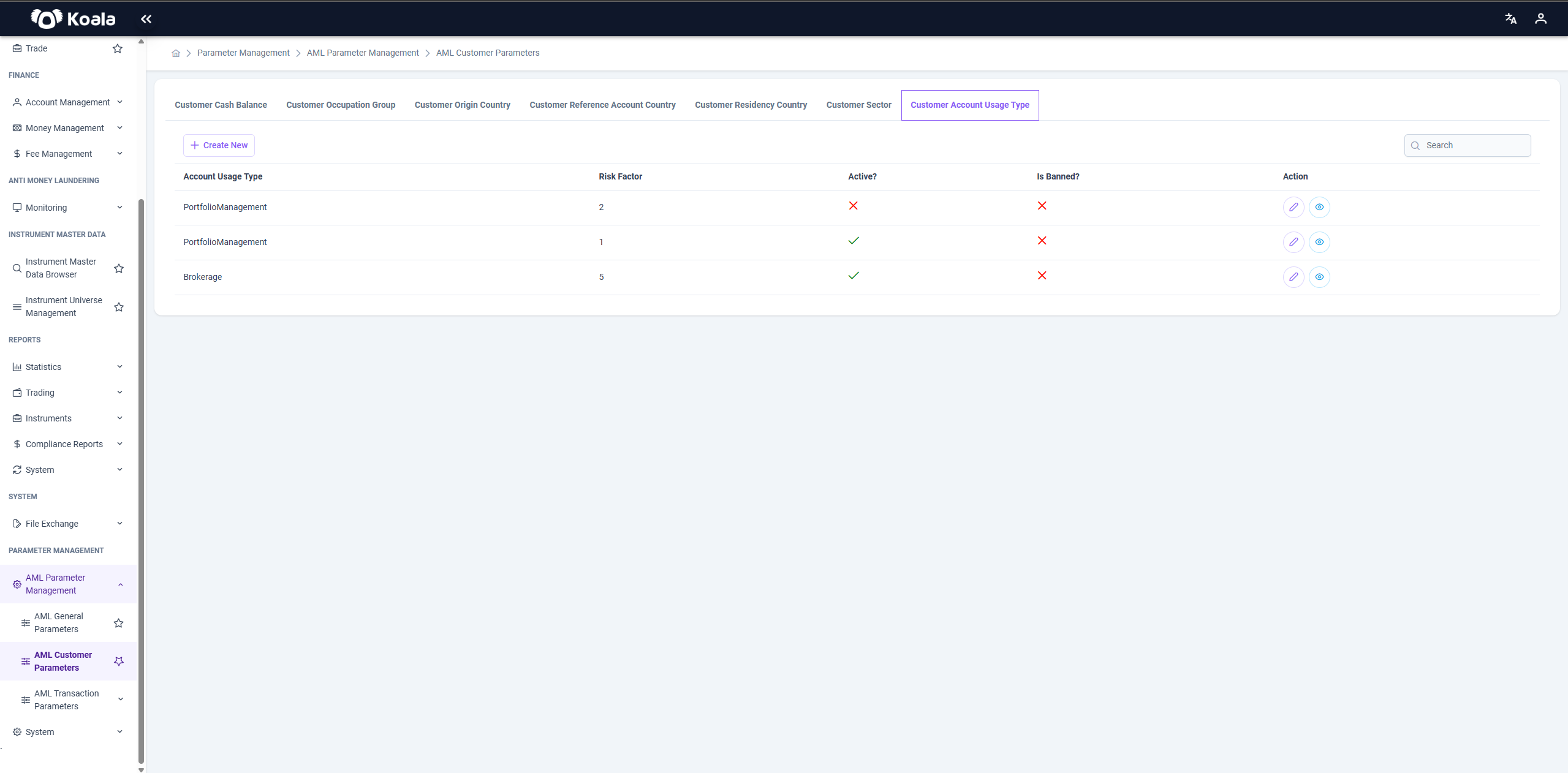Expand Instruments reports menu

(x=67, y=418)
